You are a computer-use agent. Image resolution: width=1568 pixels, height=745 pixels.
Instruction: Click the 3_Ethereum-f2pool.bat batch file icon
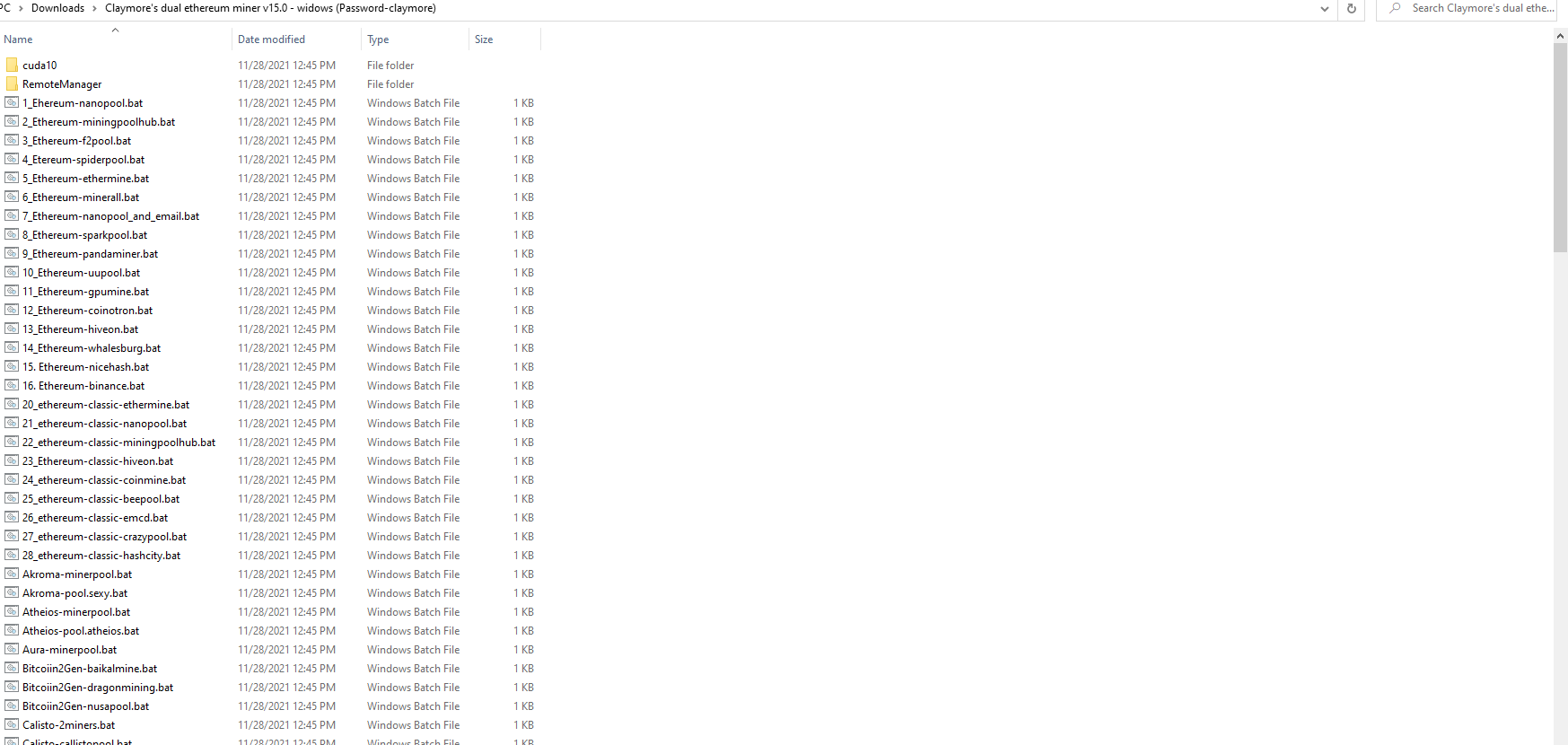[12, 140]
